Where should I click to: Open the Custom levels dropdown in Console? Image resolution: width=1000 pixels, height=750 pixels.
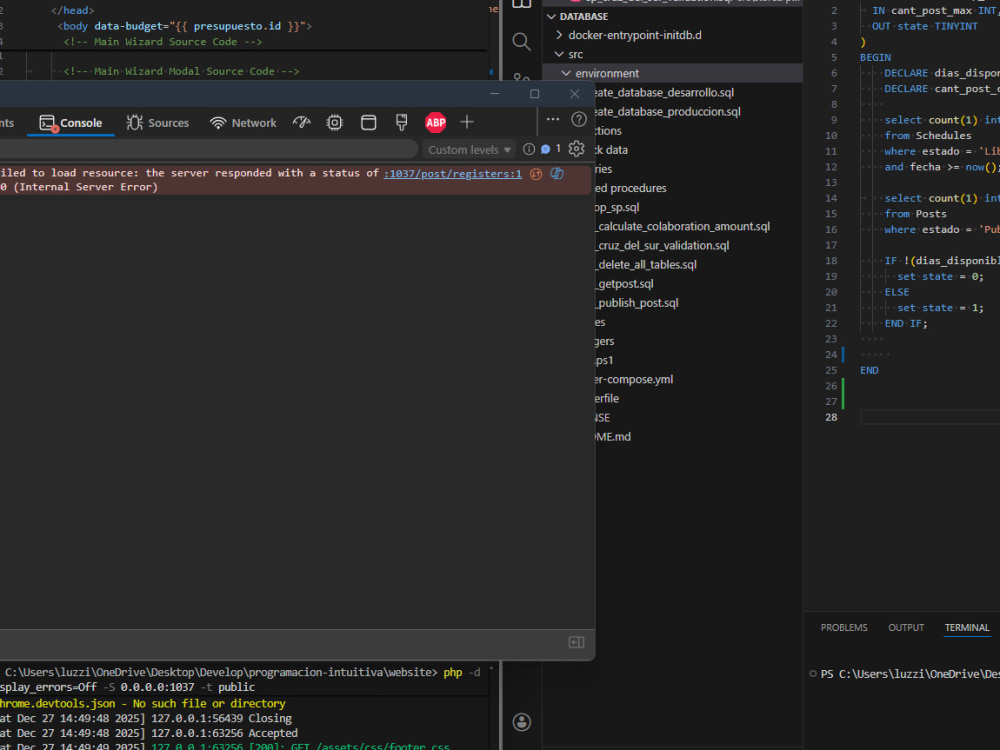pyautogui.click(x=469, y=150)
